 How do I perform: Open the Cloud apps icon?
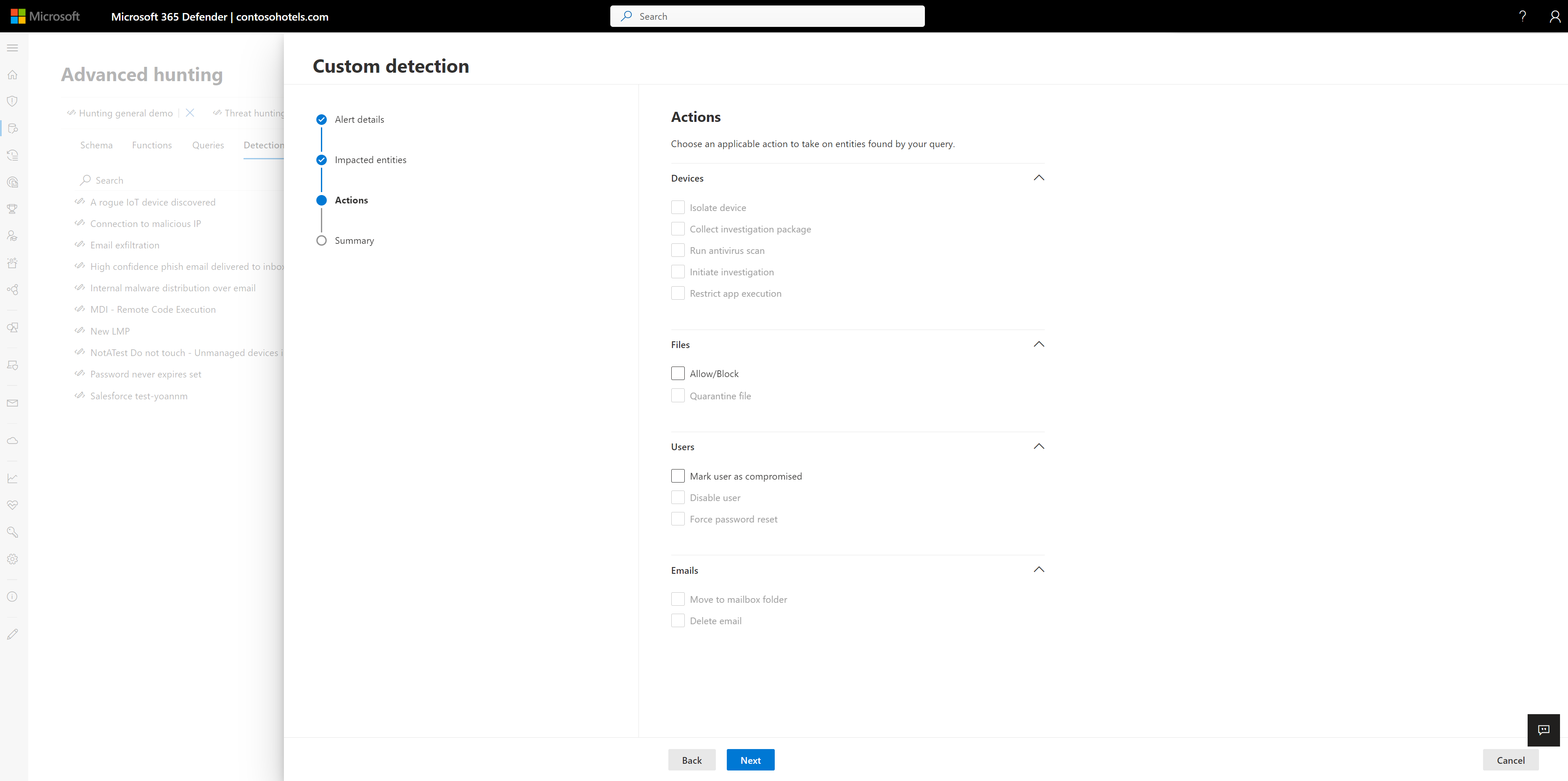(12, 441)
